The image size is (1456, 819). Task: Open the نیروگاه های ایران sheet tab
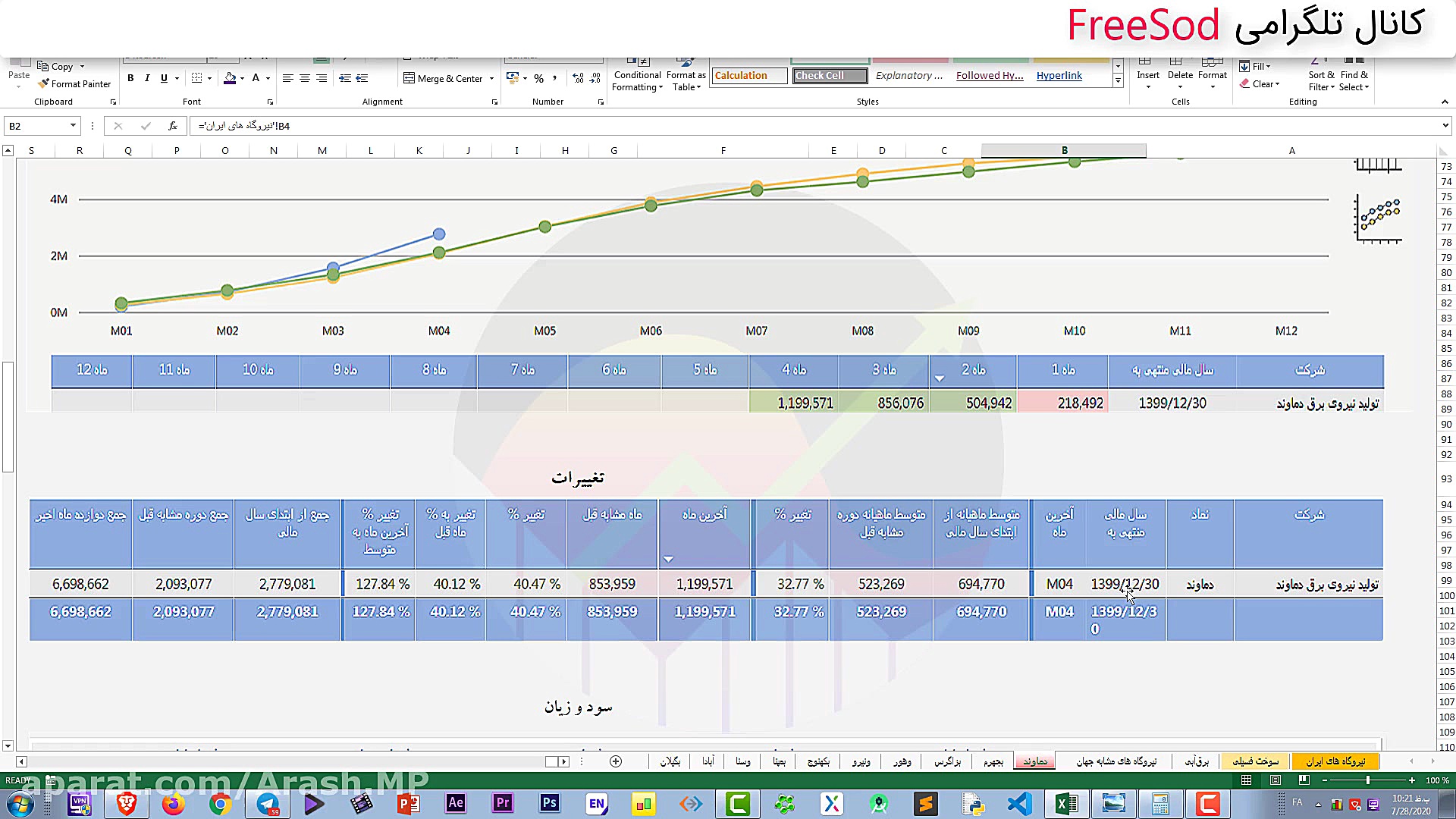pos(1335,761)
